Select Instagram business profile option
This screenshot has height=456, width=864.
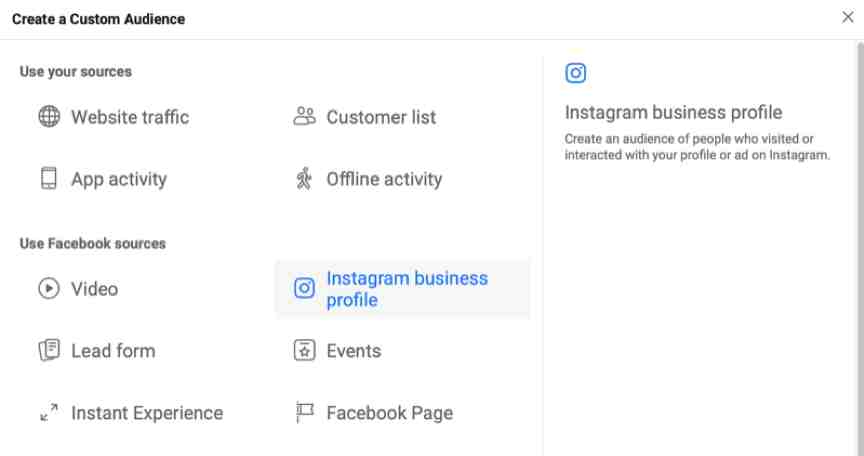click(x=403, y=289)
